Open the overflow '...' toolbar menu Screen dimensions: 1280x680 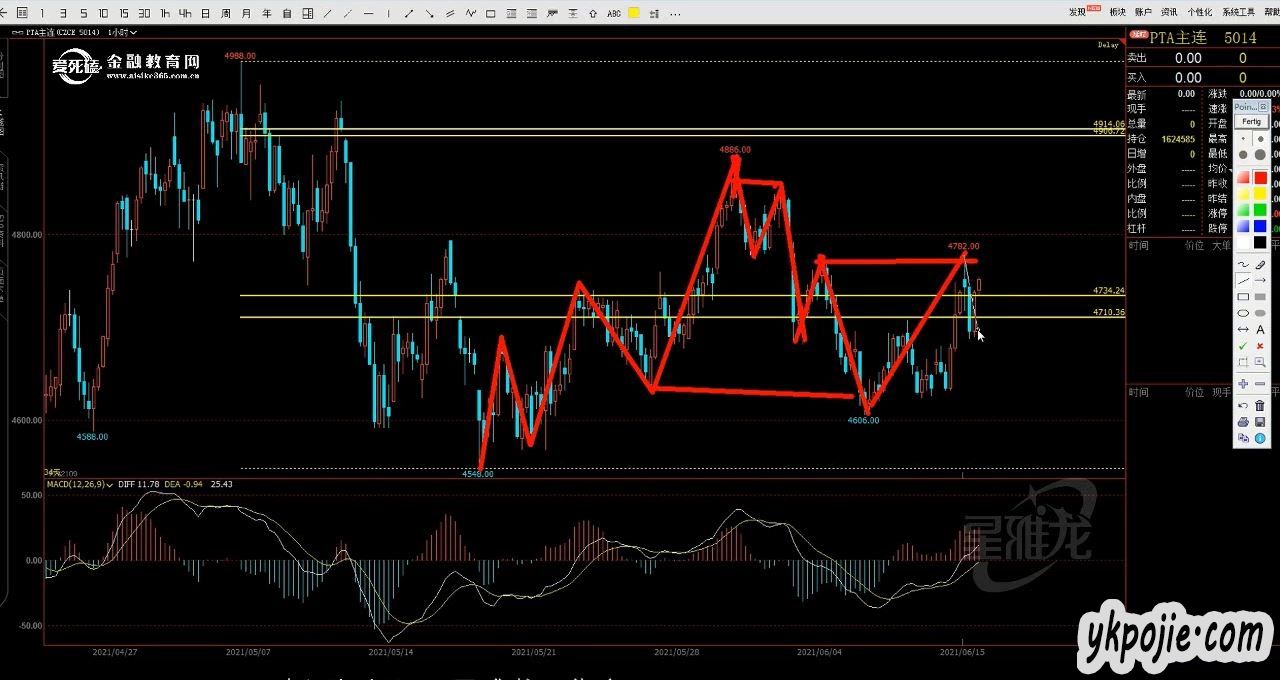675,14
